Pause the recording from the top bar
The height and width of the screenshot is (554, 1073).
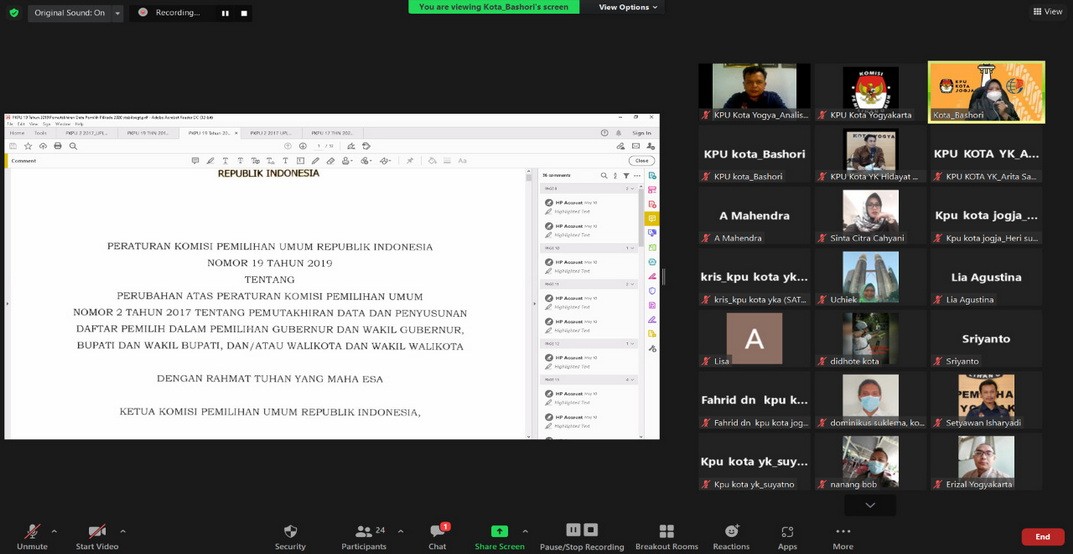coord(224,13)
